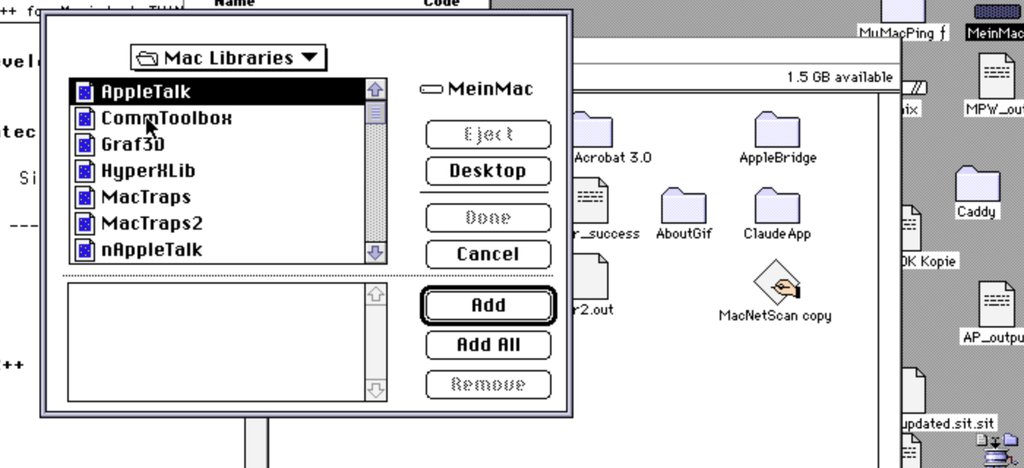
Task: Click the dimmed Remove button
Action: click(488, 384)
